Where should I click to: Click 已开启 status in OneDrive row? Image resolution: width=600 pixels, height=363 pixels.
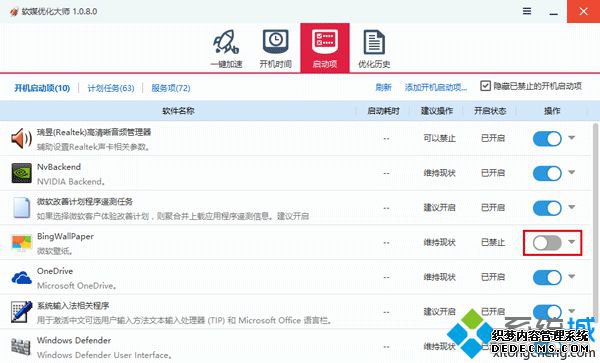pyautogui.click(x=493, y=277)
